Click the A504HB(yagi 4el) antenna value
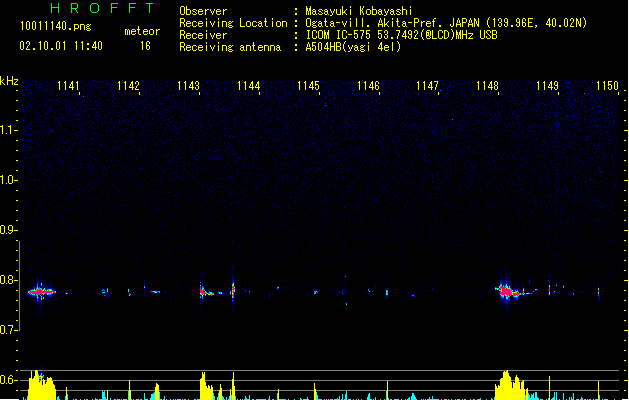This screenshot has height=400, width=629. point(353,47)
